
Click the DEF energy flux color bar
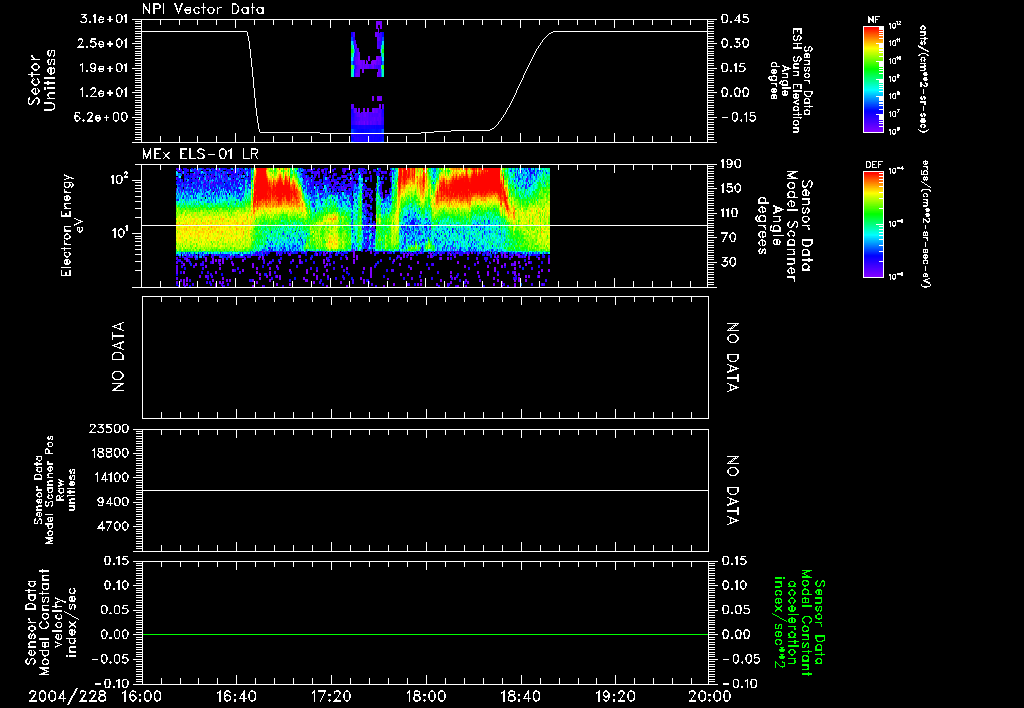[873, 224]
